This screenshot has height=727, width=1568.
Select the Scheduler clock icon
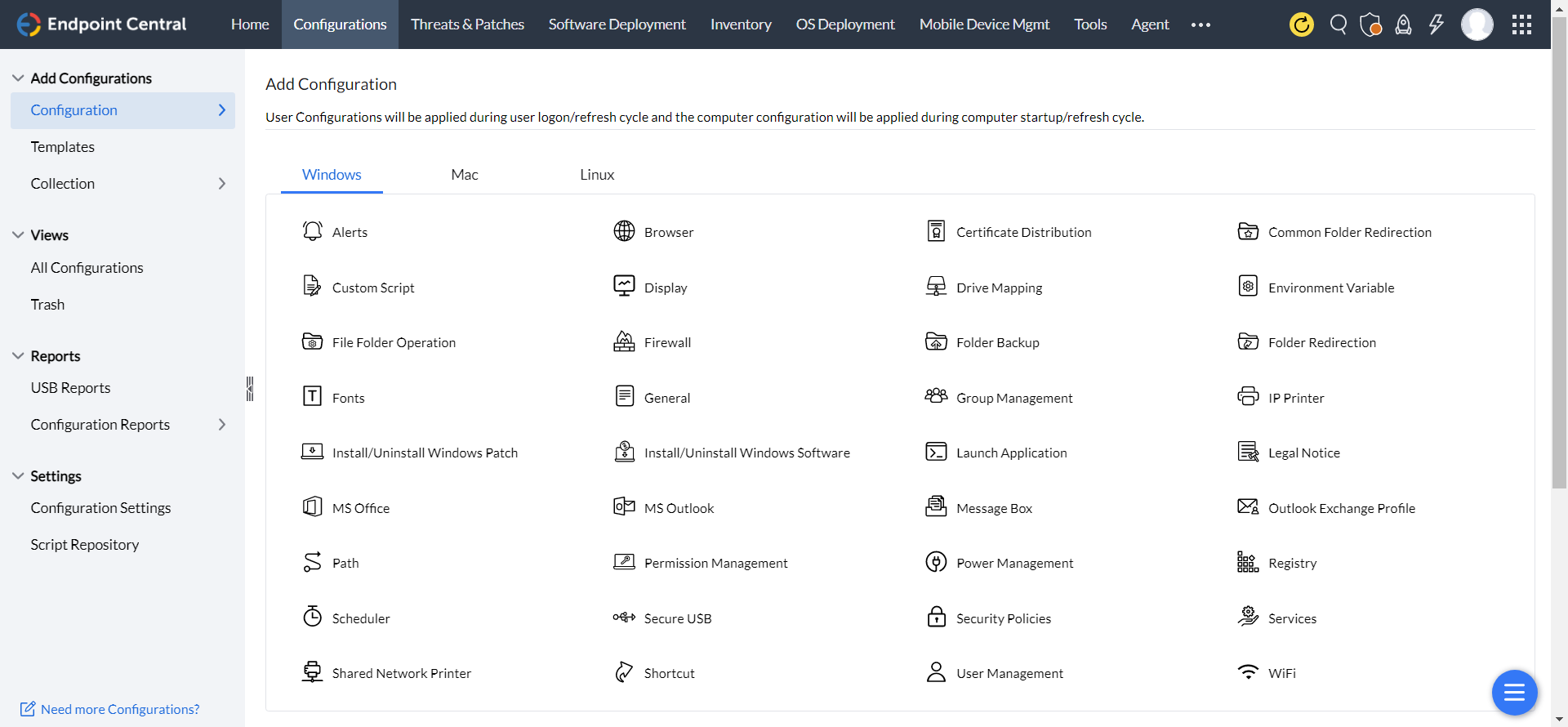pyautogui.click(x=312, y=617)
